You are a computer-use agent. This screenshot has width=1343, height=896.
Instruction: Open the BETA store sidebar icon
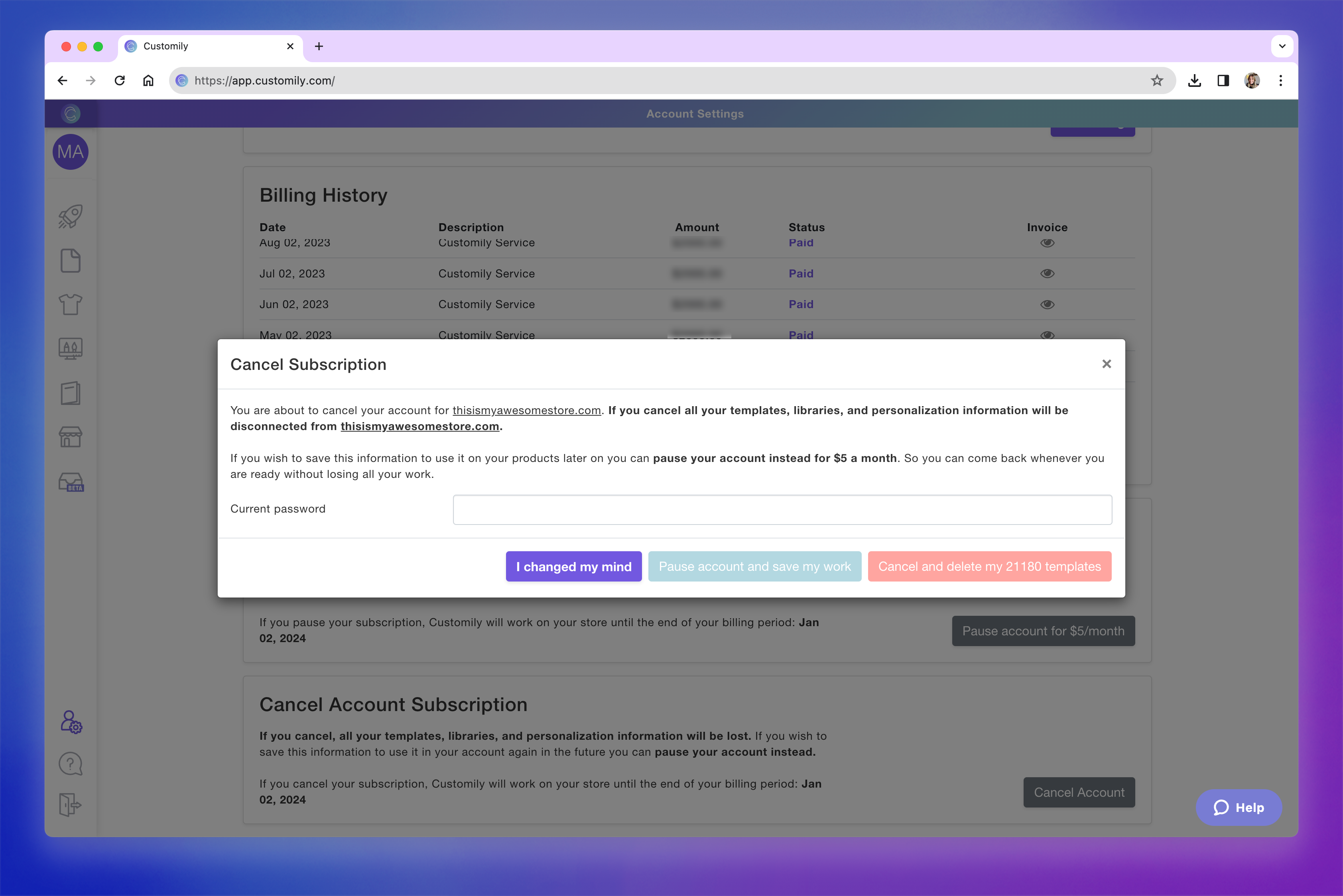71,482
